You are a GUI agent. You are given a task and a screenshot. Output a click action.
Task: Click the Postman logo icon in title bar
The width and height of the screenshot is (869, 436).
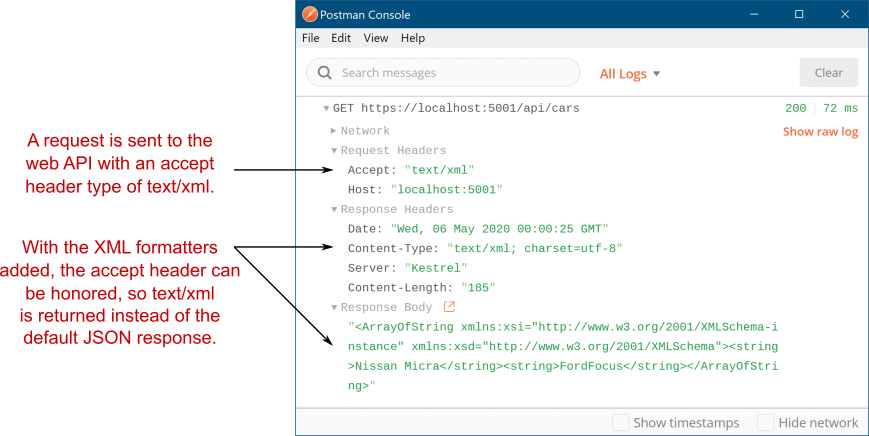coord(310,14)
